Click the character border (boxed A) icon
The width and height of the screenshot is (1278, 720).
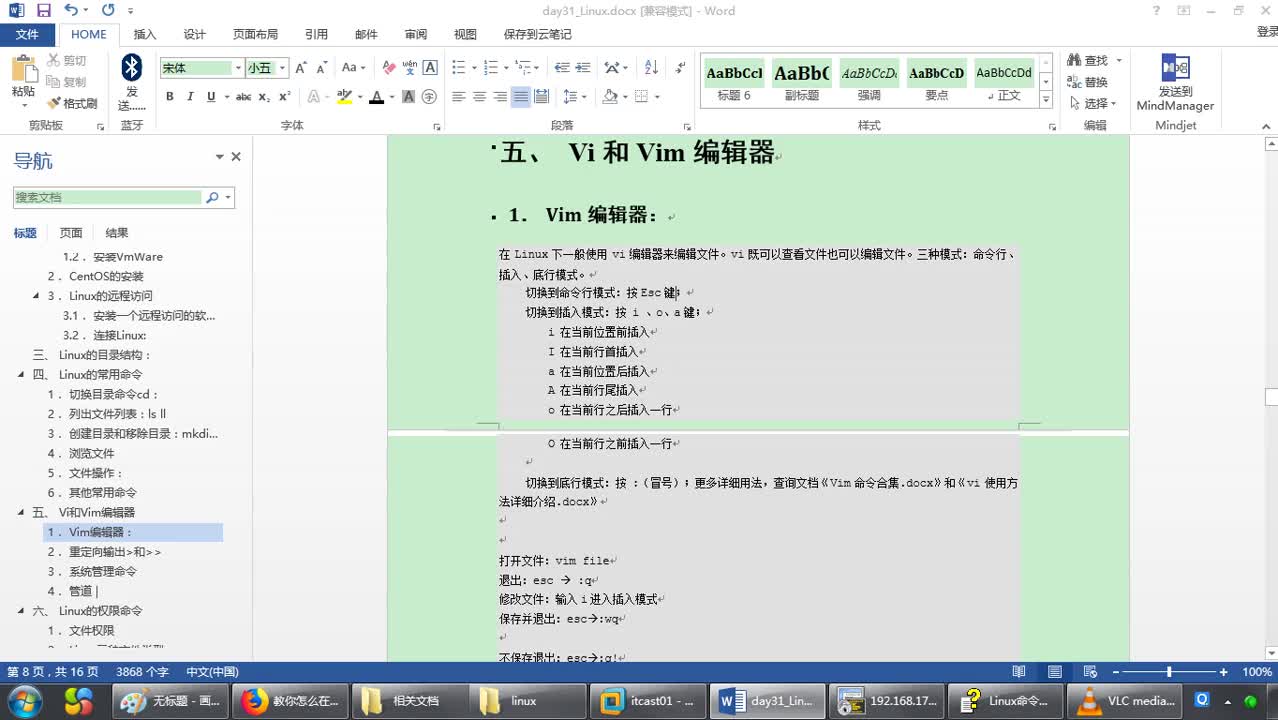[x=430, y=68]
